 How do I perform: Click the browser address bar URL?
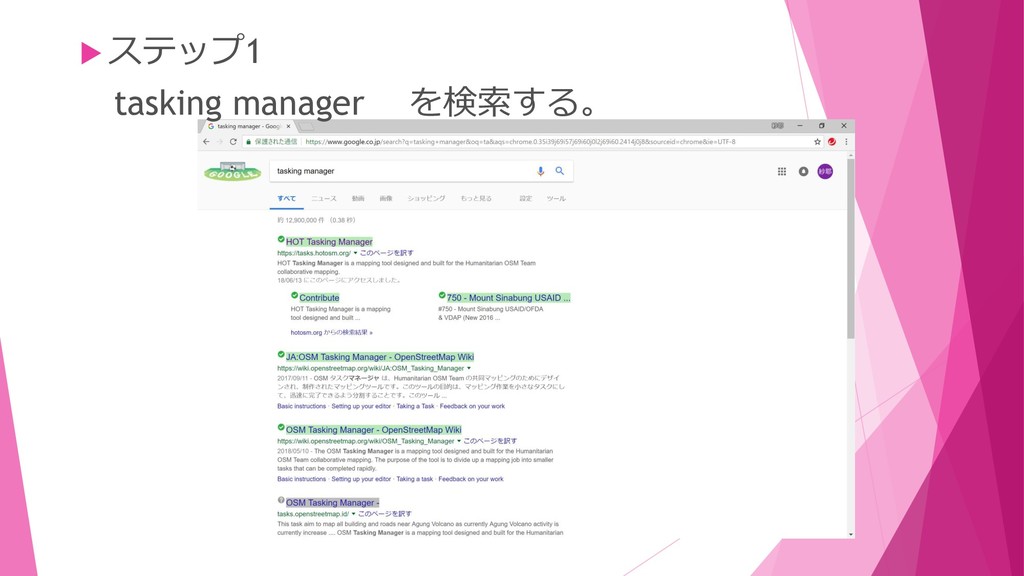(520, 142)
